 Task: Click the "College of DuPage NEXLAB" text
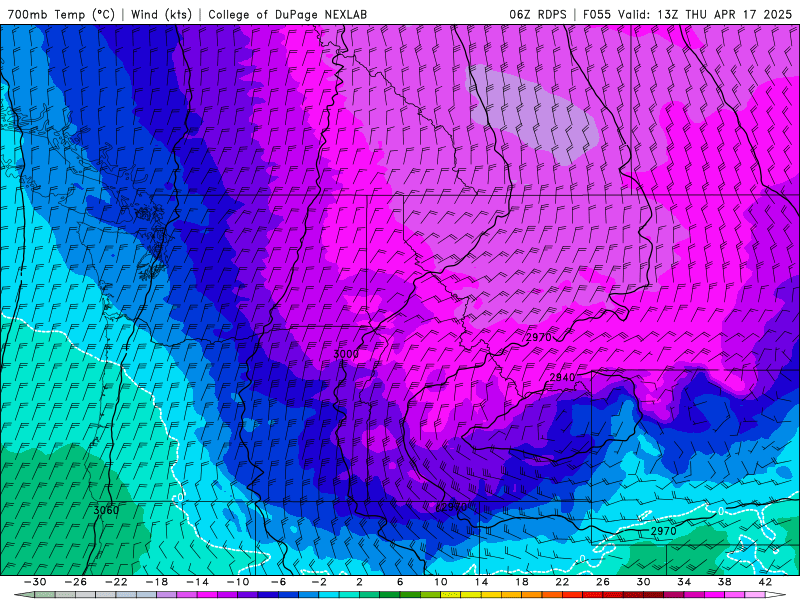coord(287,15)
